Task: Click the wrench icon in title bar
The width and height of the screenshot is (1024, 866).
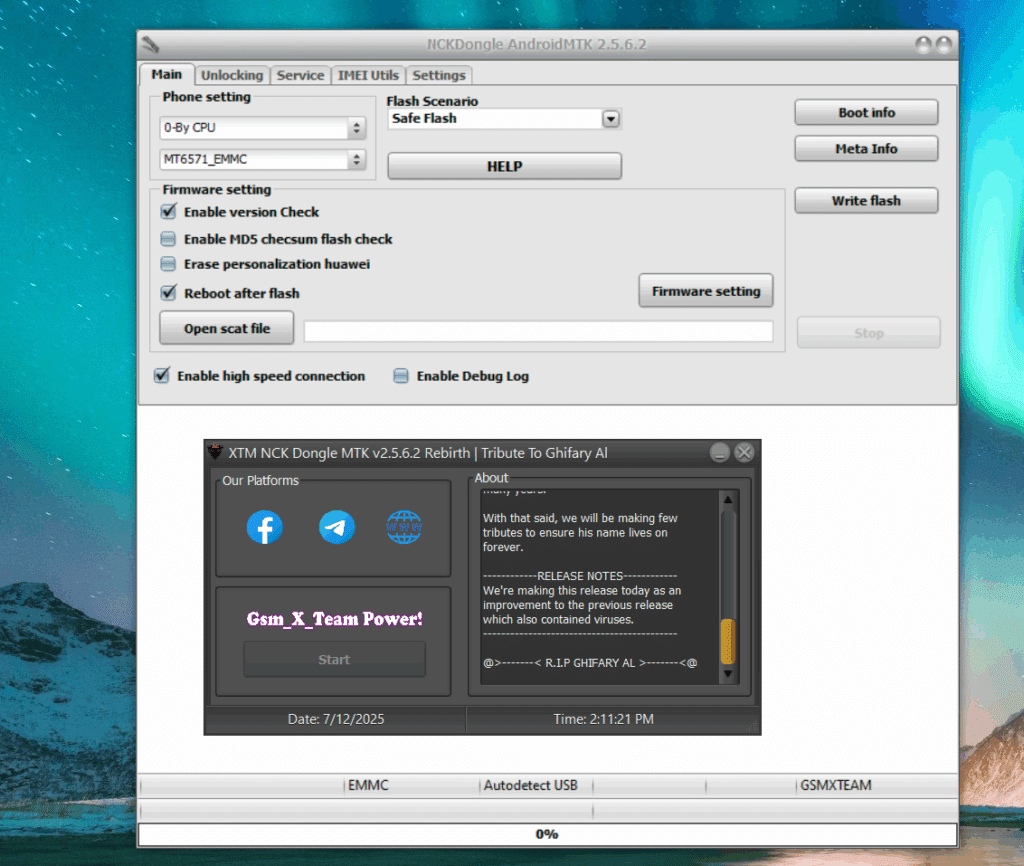Action: [x=151, y=45]
